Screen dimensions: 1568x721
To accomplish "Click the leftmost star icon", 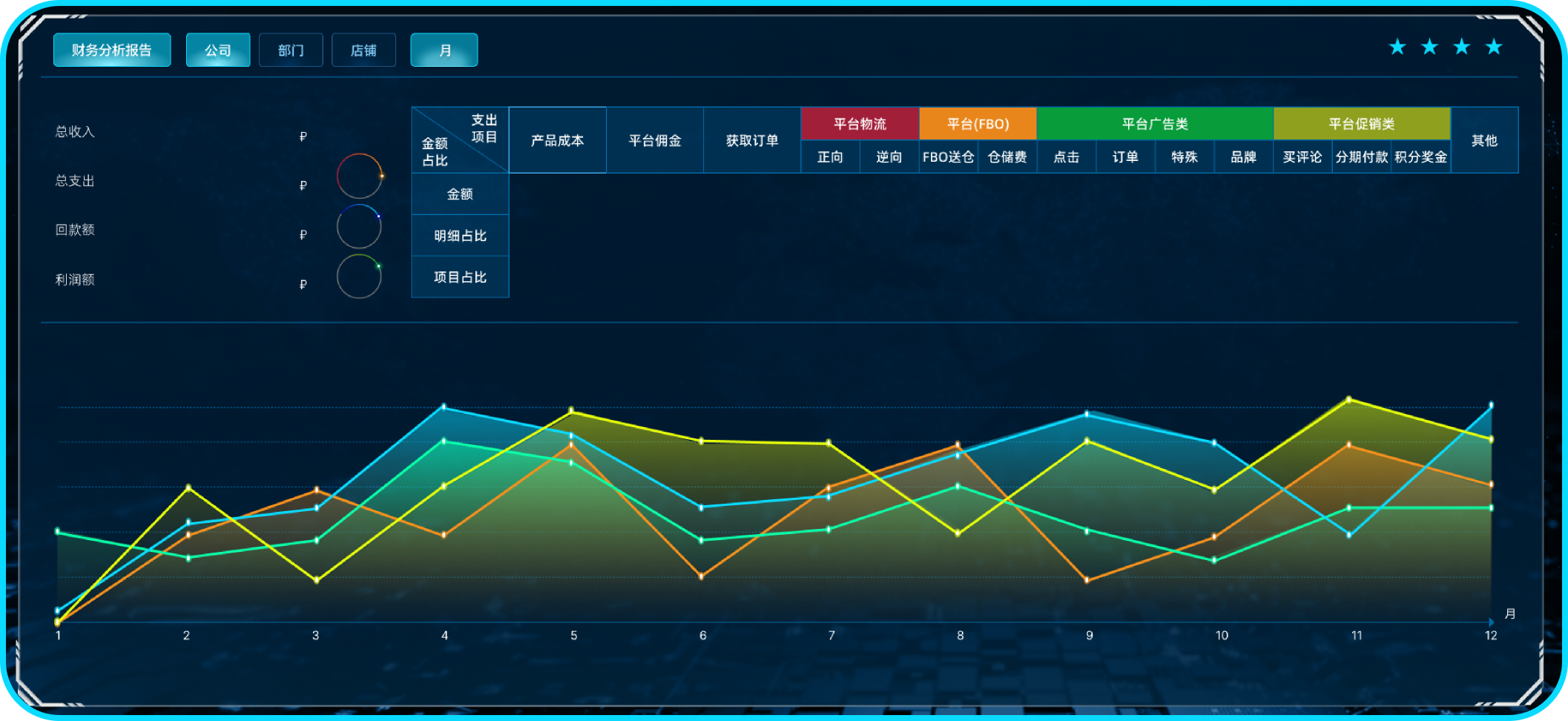I will pos(1397,47).
